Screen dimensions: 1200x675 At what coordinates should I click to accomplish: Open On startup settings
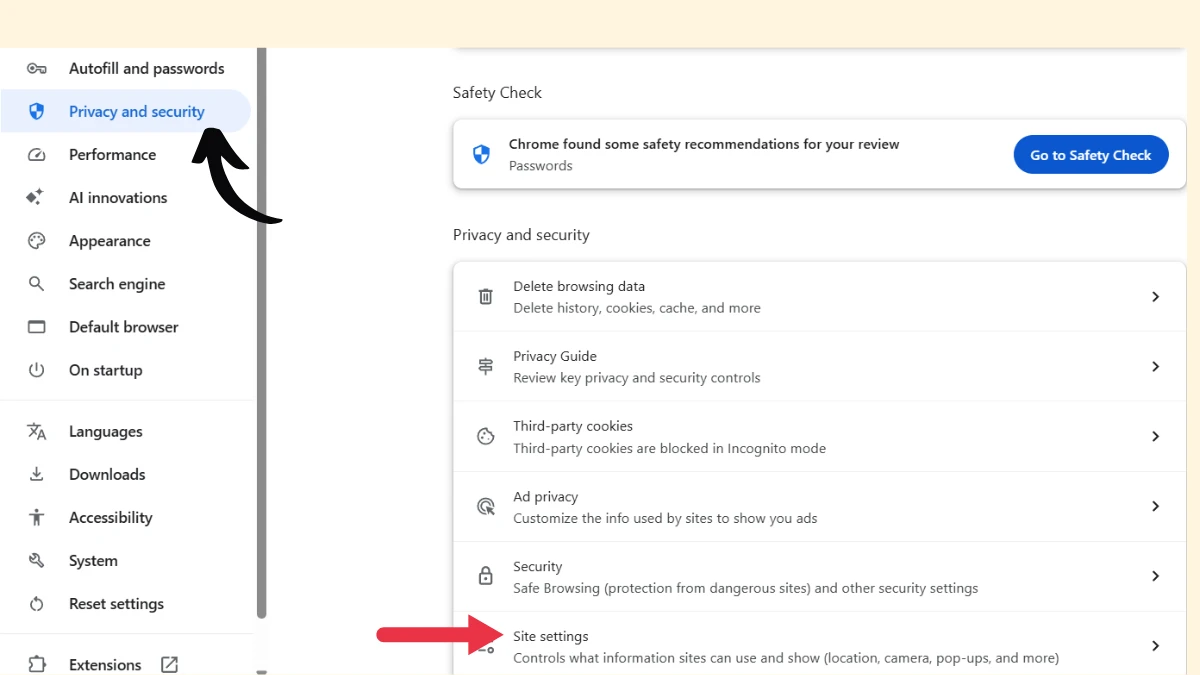(x=125, y=370)
